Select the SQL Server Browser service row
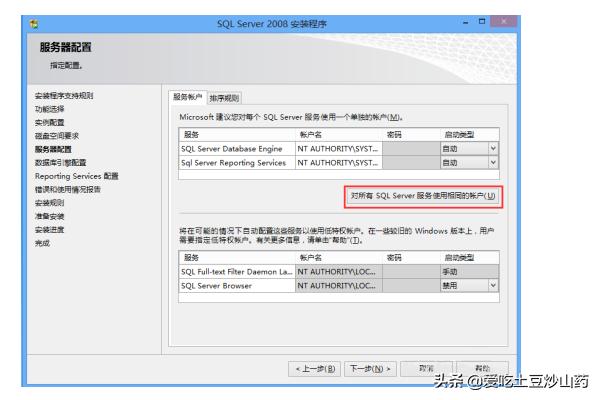This screenshot has height=400, width=600. 339,286
